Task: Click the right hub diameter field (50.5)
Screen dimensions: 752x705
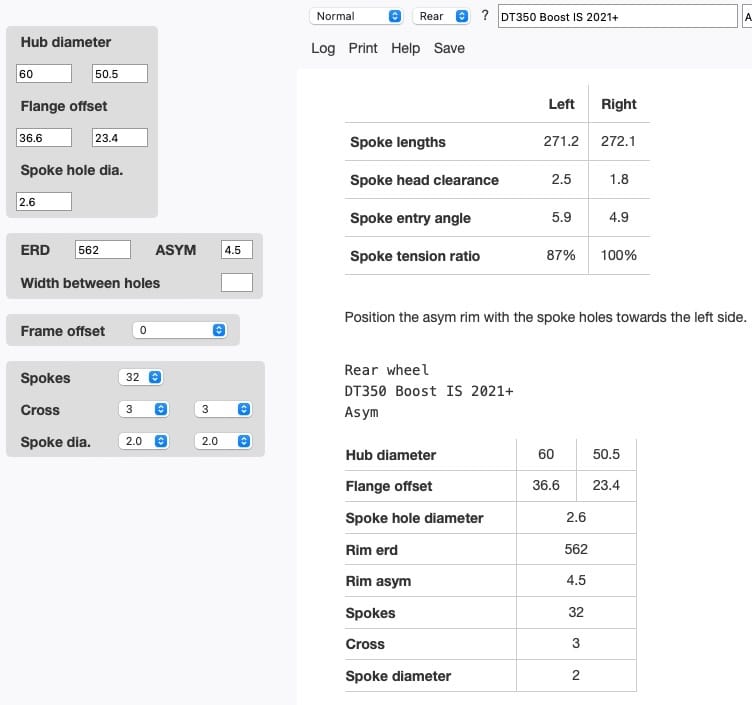Action: 119,74
